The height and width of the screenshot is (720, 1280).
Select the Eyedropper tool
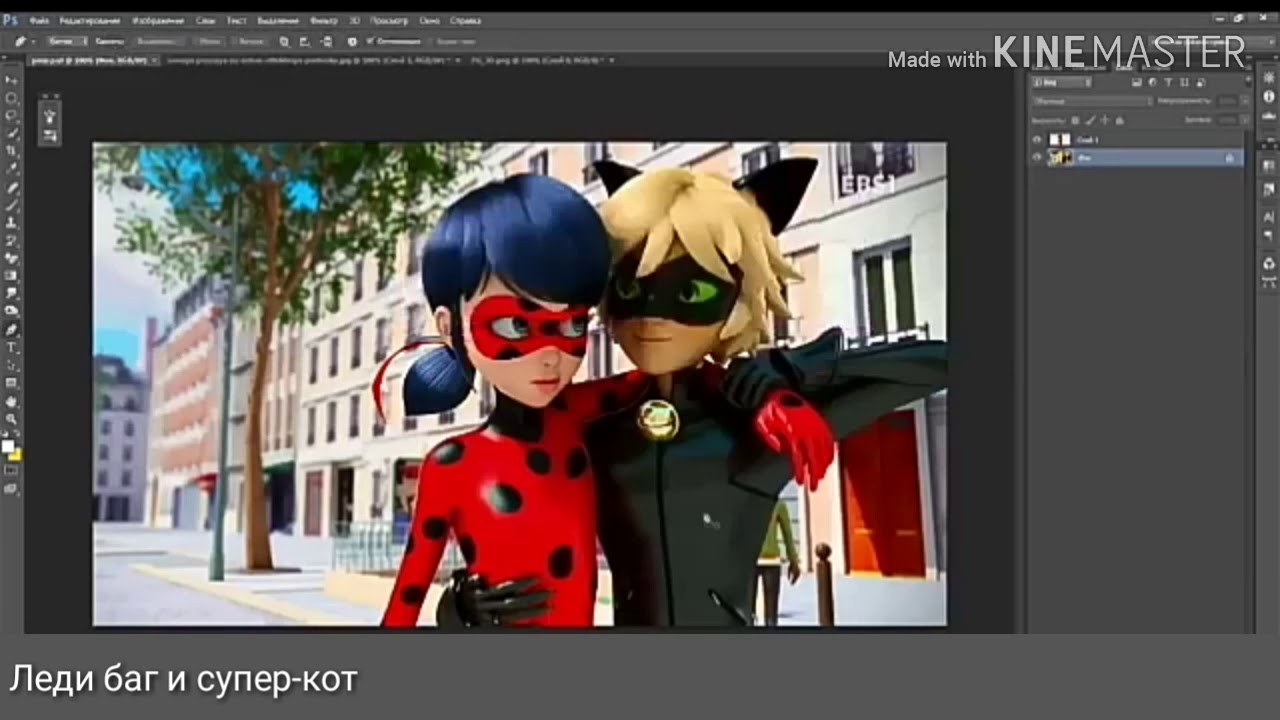pyautogui.click(x=11, y=170)
